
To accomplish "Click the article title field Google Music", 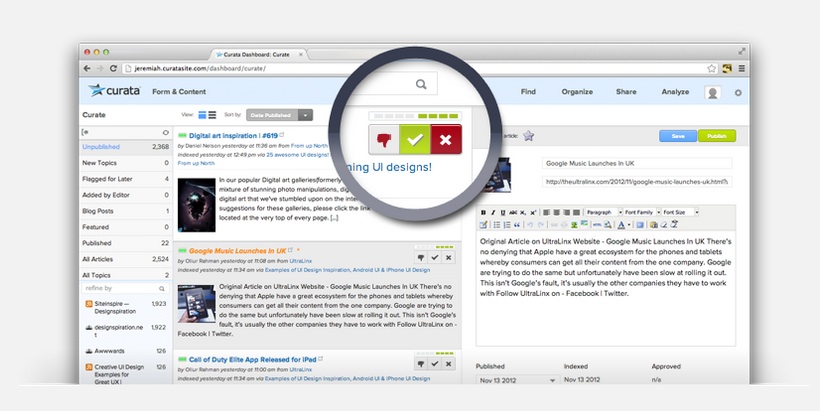I will coord(637,163).
